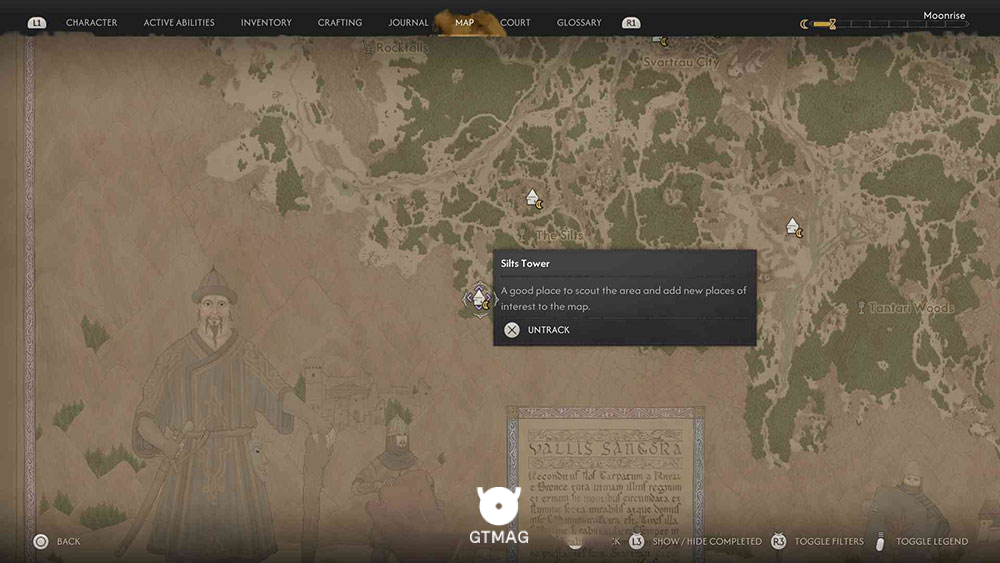Image resolution: width=1000 pixels, height=563 pixels.
Task: Click the Moonrise time-of-day progress bar
Action: tap(884, 24)
